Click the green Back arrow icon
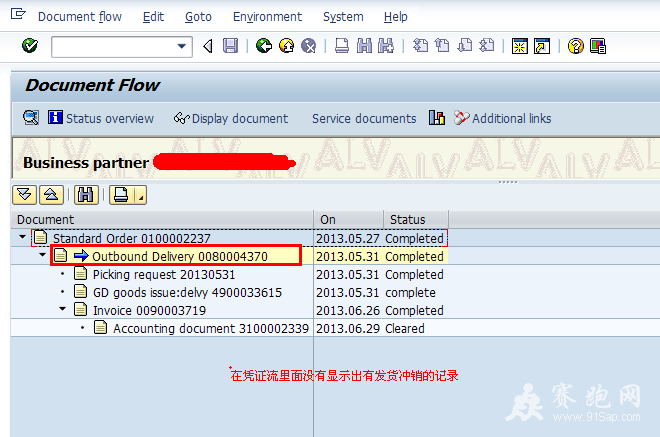Image resolution: width=660 pixels, height=437 pixels. (x=264, y=46)
